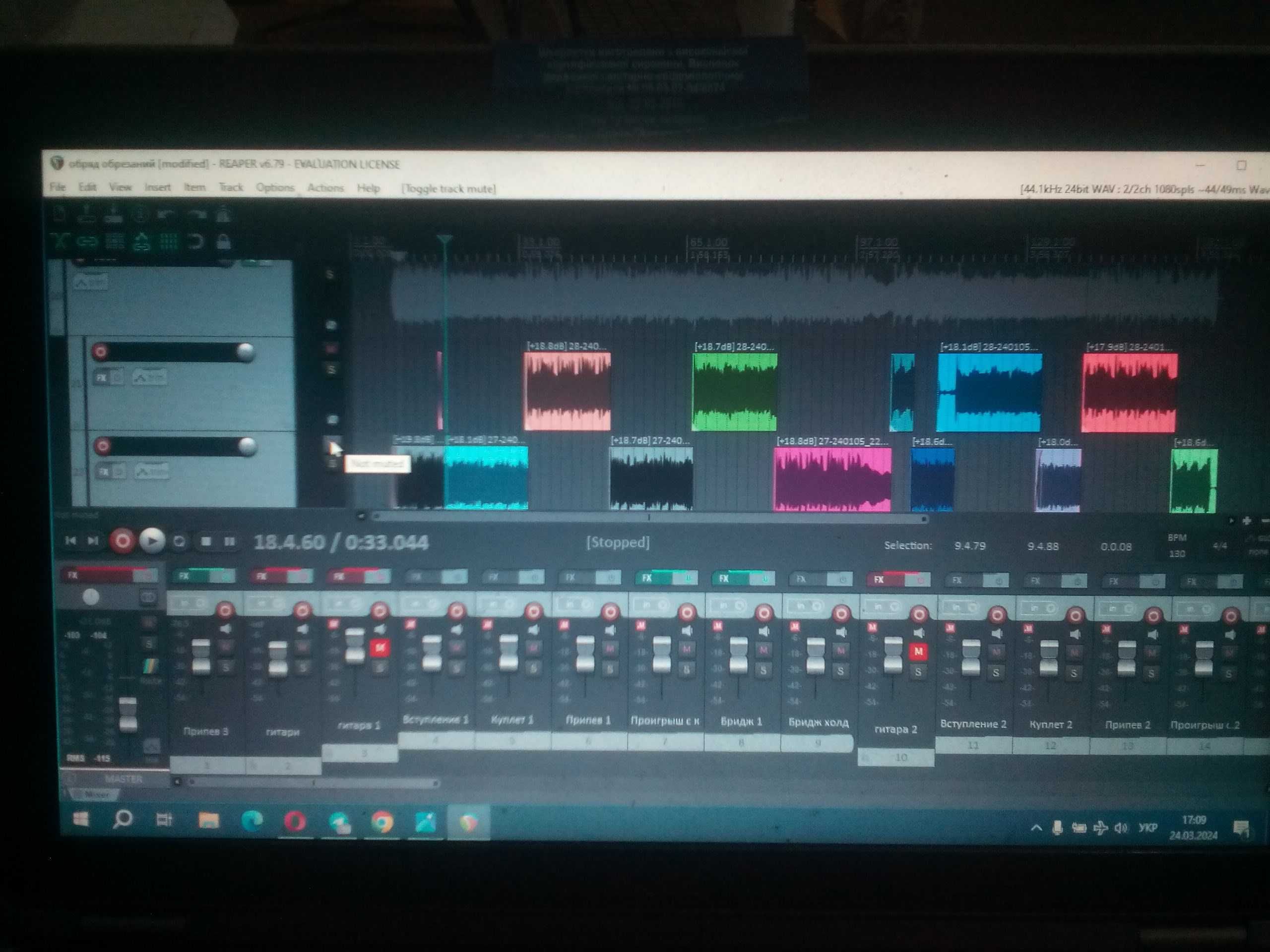Screen dimensions: 1270x952
Task: Click the Undo arrow toolbar icon
Action: point(167,215)
